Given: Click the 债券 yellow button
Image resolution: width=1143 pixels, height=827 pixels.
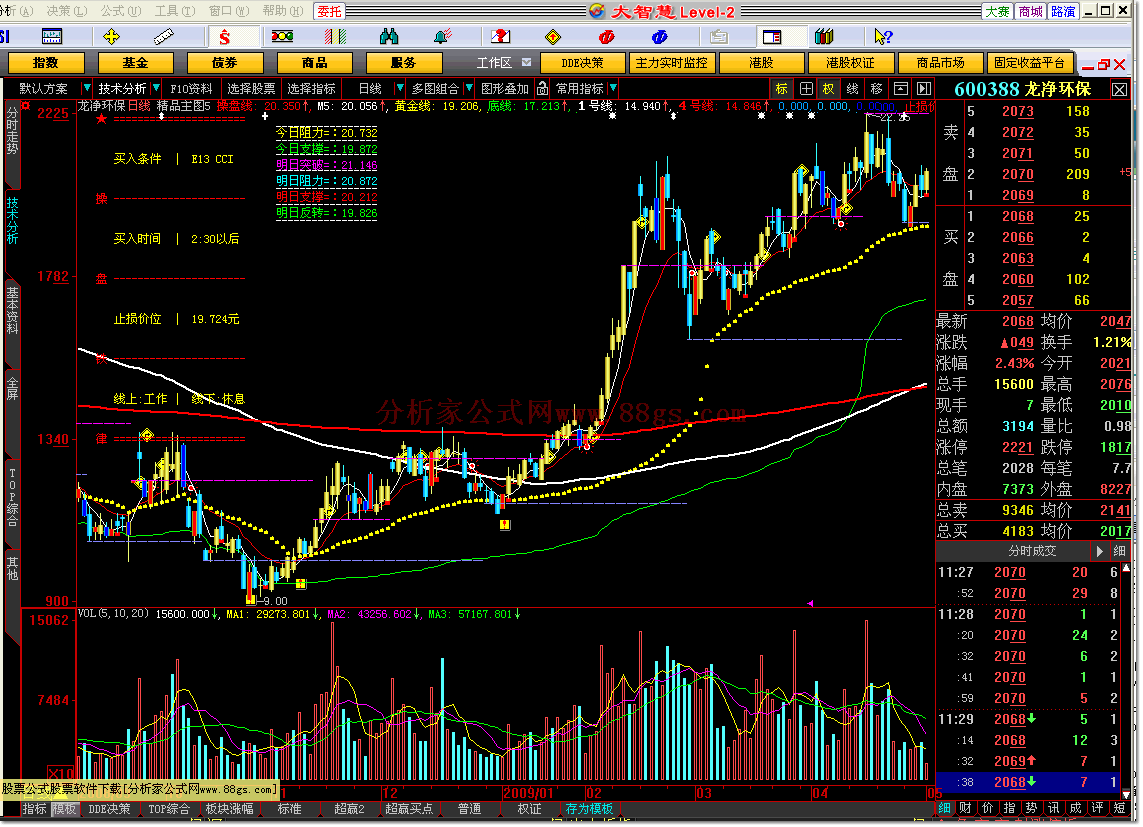Looking at the screenshot, I should point(225,63).
